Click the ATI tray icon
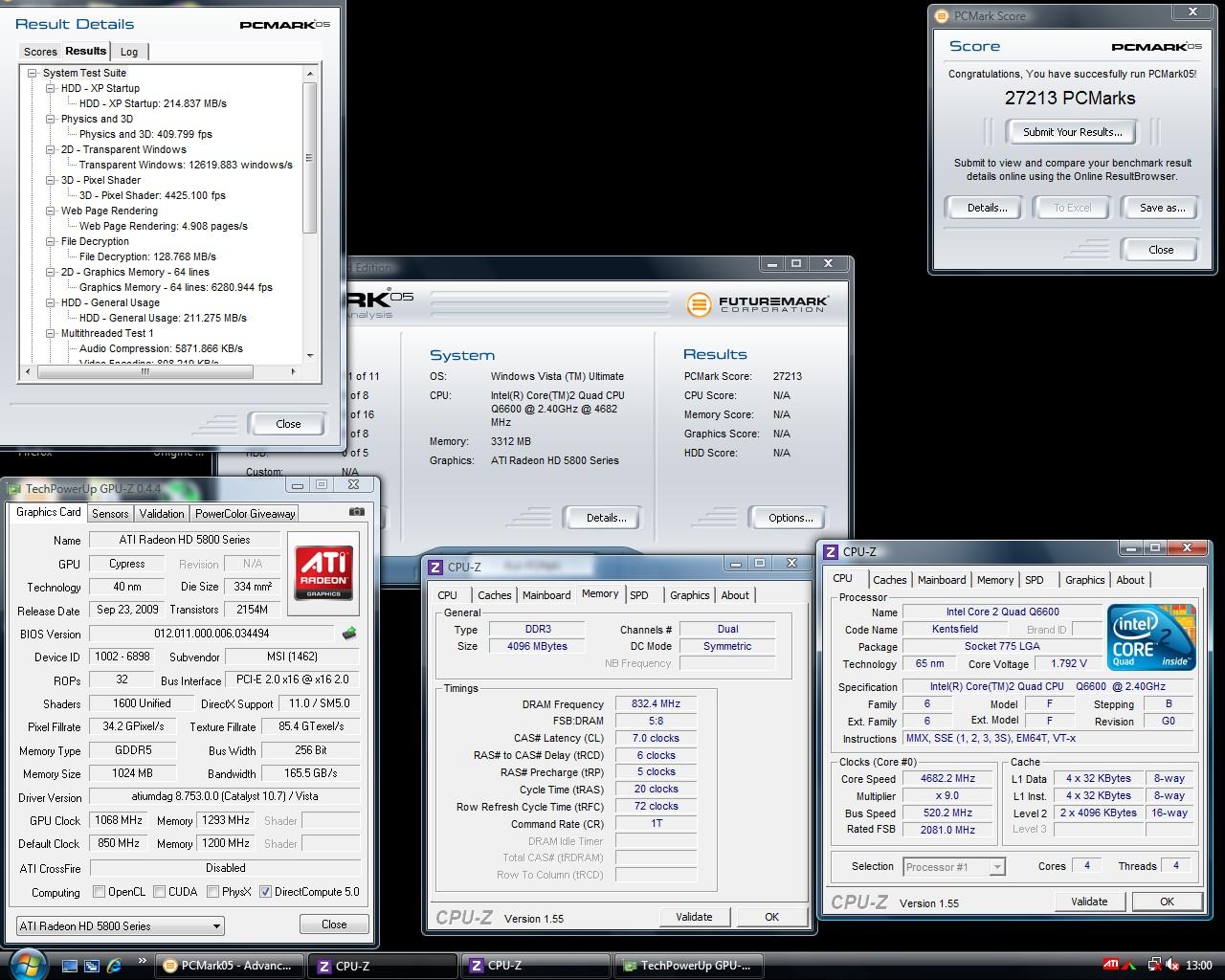1225x980 pixels. click(x=1111, y=965)
